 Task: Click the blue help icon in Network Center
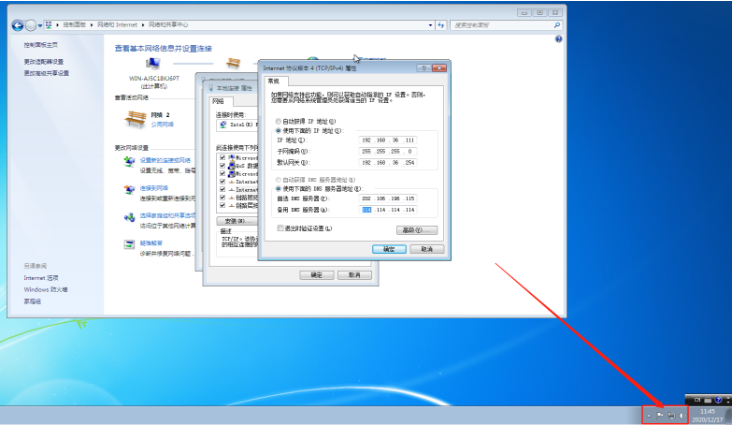tap(558, 39)
